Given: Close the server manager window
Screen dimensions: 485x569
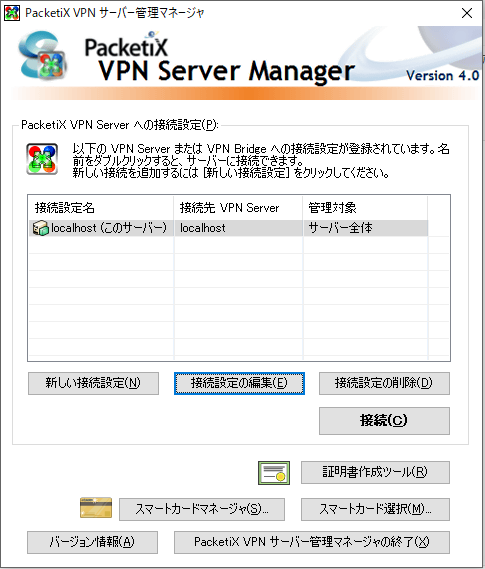Looking at the screenshot, I should [467, 13].
